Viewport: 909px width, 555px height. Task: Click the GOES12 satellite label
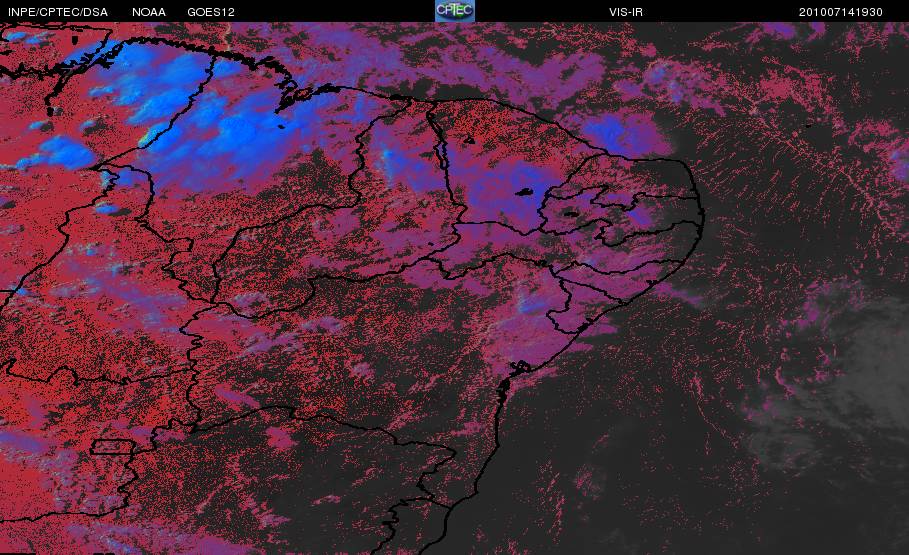point(211,12)
